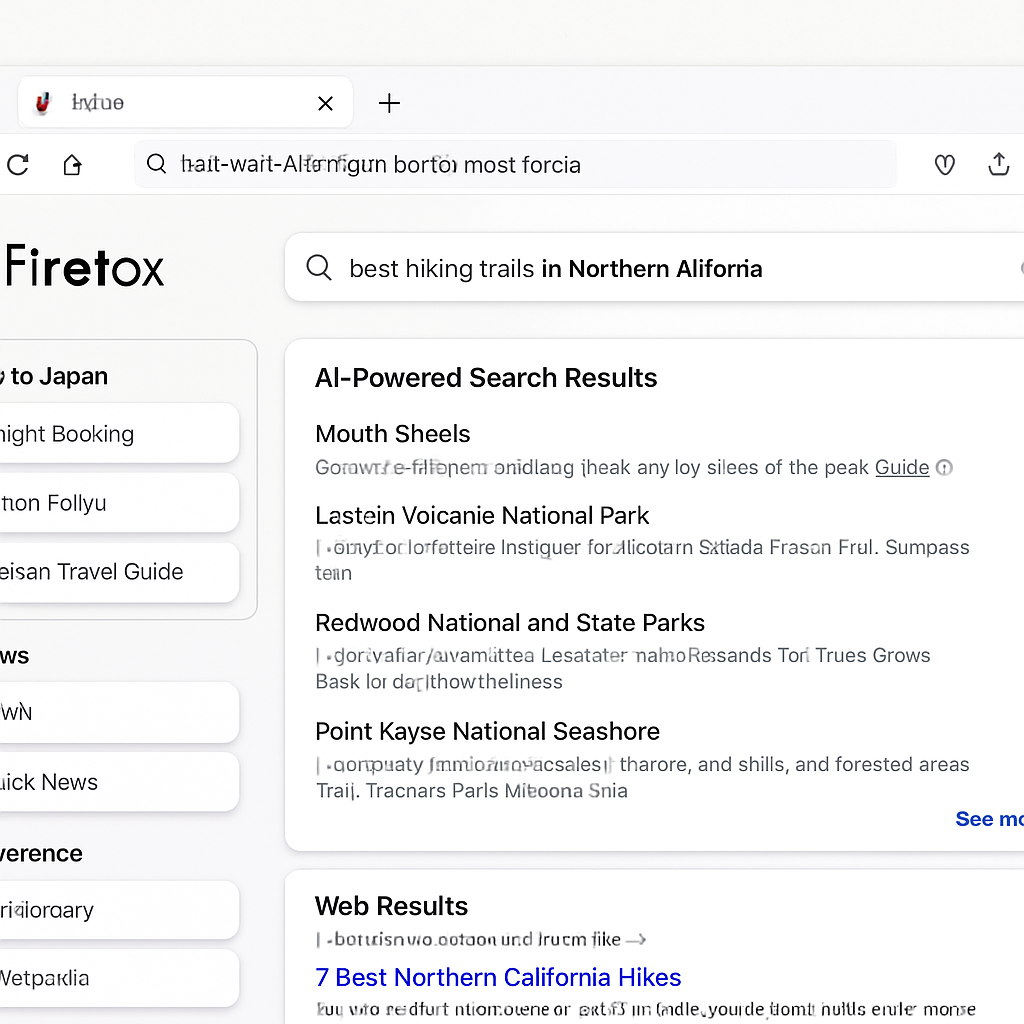Viewport: 1024px width, 1024px height.
Task: Close the current browser tab
Action: coord(325,103)
